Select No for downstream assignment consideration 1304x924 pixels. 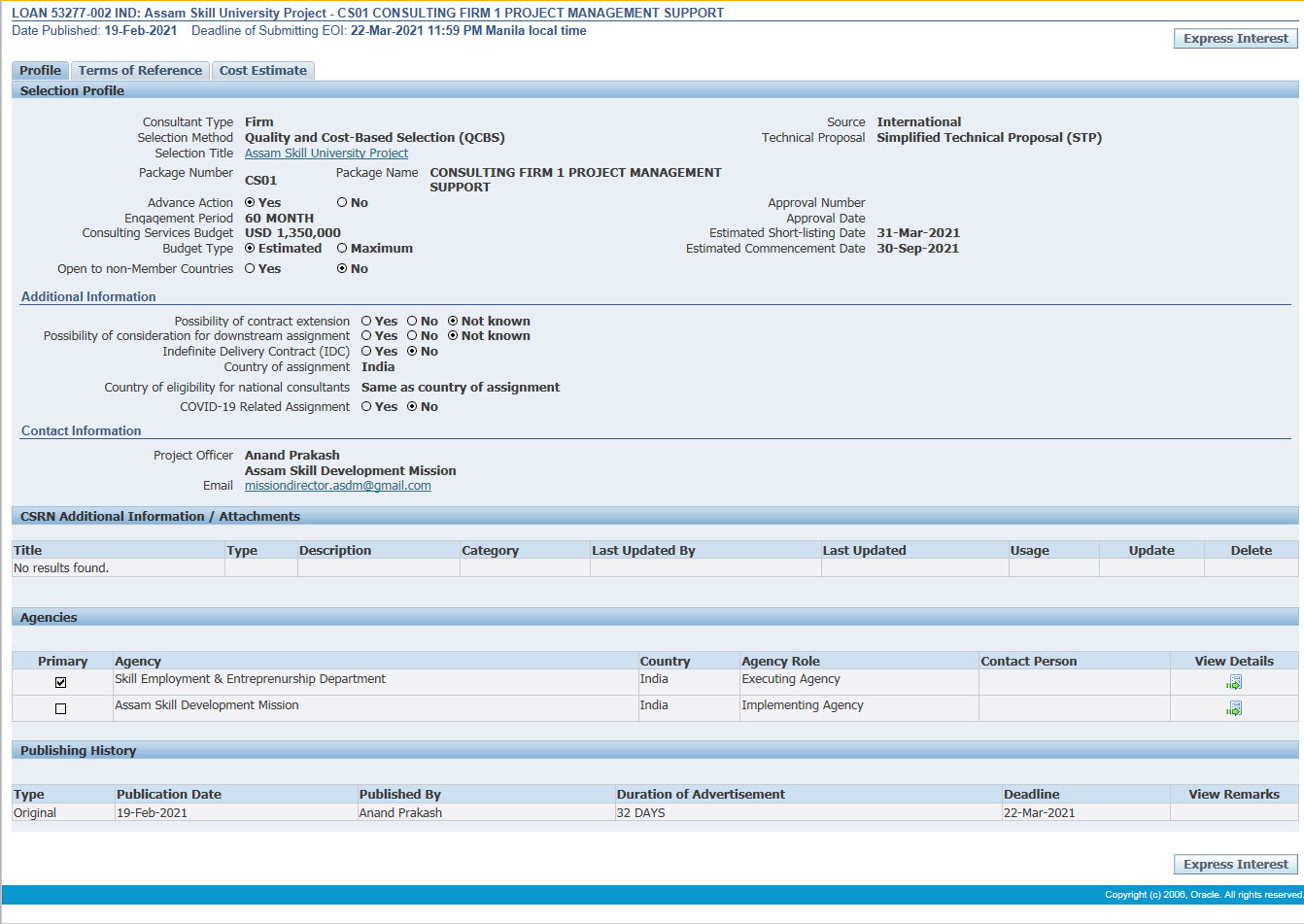click(x=412, y=335)
